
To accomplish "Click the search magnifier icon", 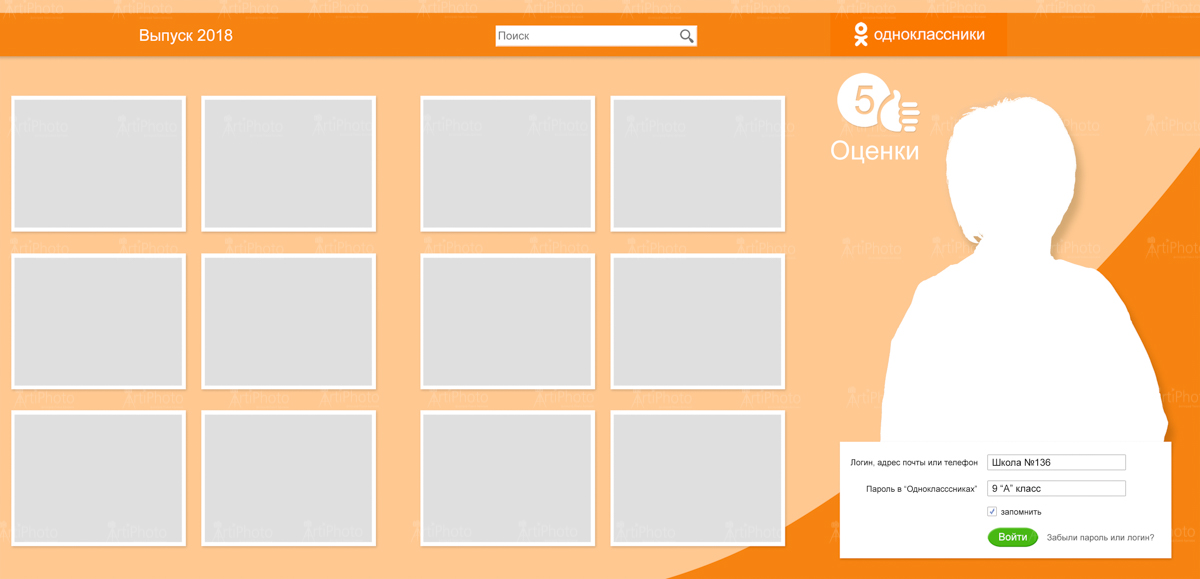I will (x=686, y=36).
